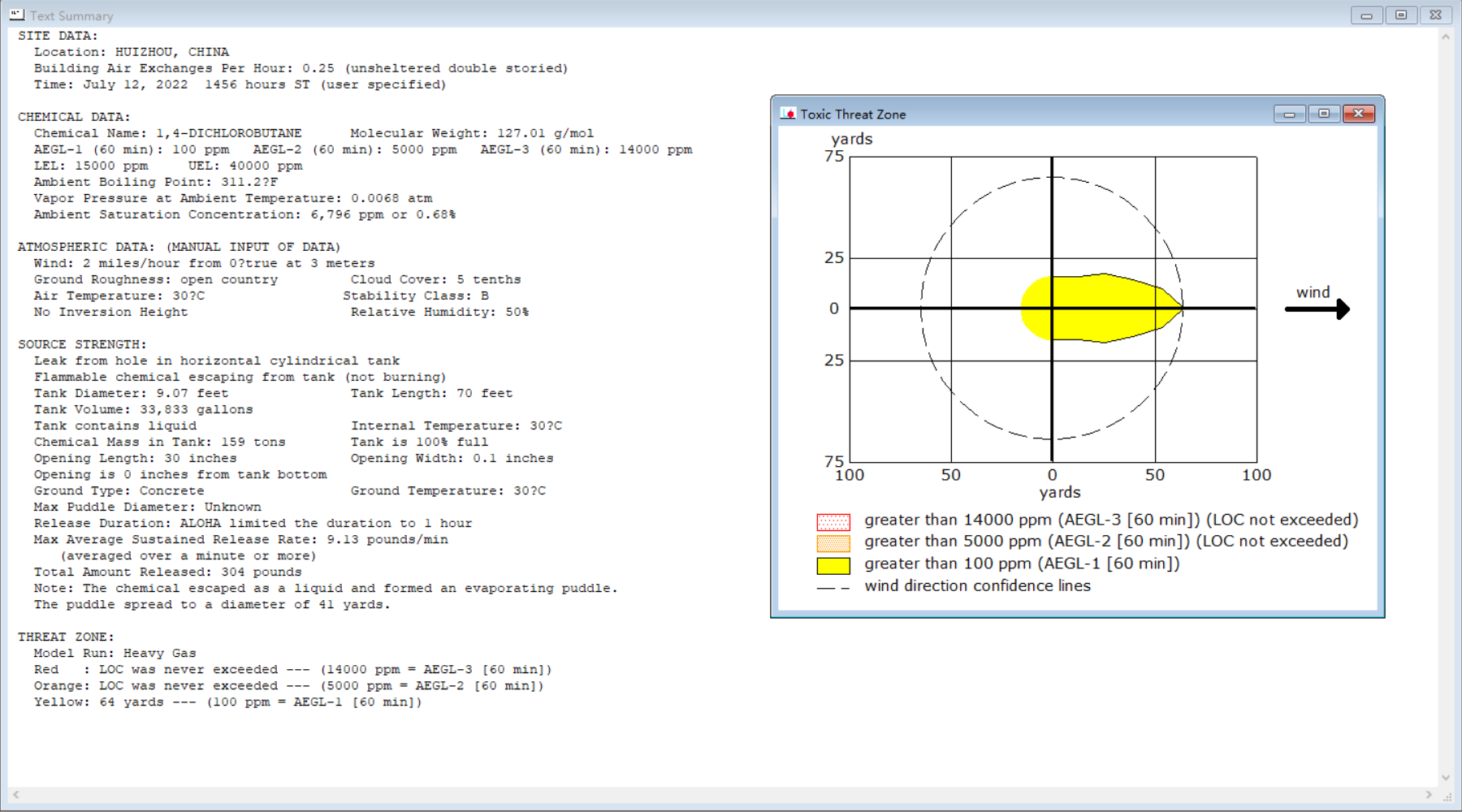This screenshot has width=1462, height=812.
Task: Click the yellow AEGL-1 legend swatch
Action: click(833, 565)
